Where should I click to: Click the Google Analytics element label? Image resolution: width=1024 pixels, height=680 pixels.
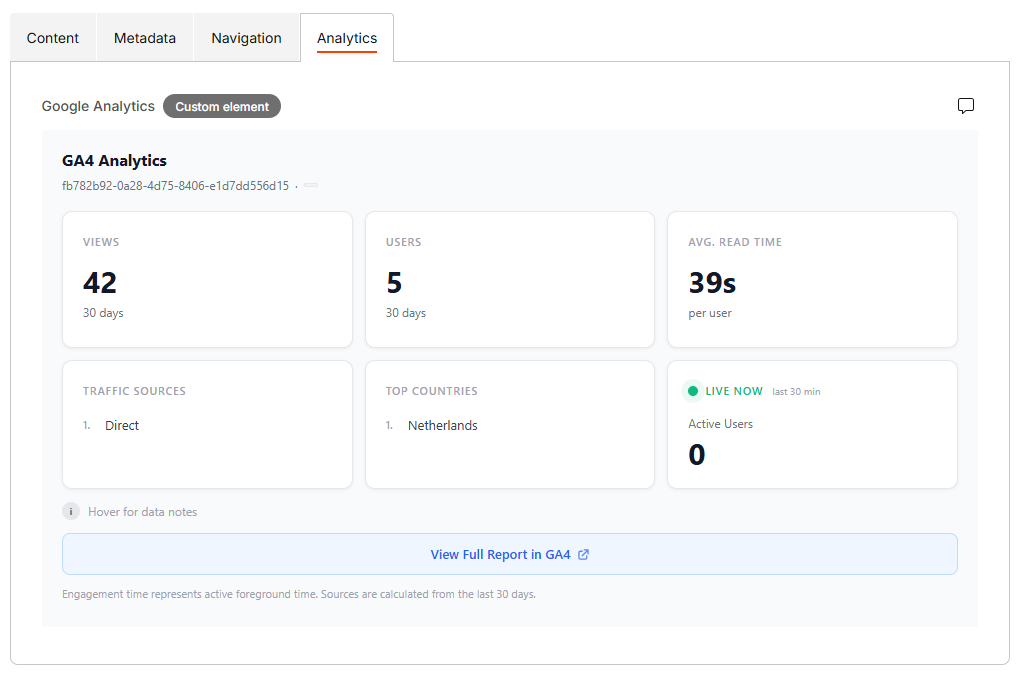point(98,106)
